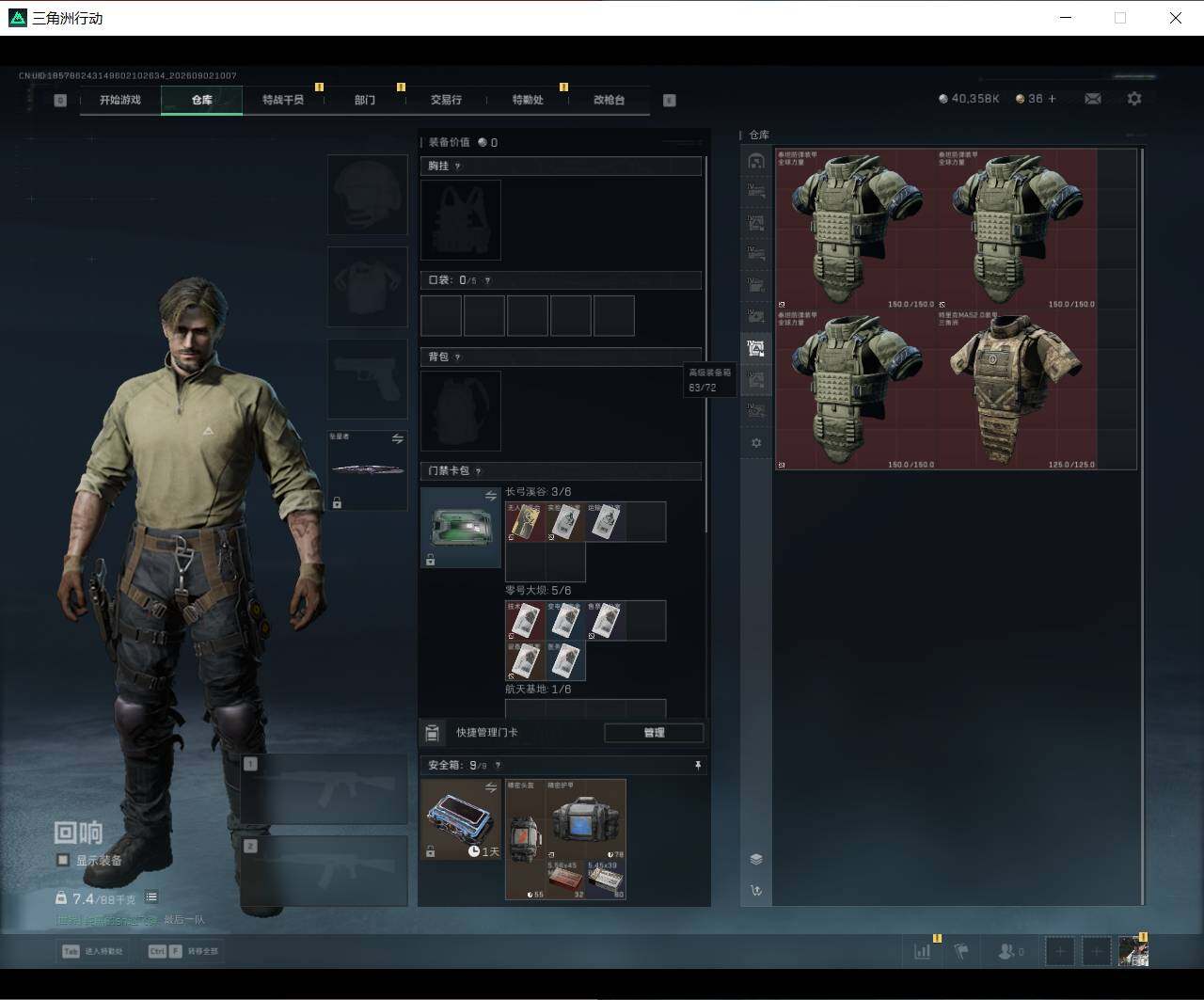The width and height of the screenshot is (1204, 1000).
Task: Select the first 零号大坝 keycard
Action: pyautogui.click(x=525, y=621)
